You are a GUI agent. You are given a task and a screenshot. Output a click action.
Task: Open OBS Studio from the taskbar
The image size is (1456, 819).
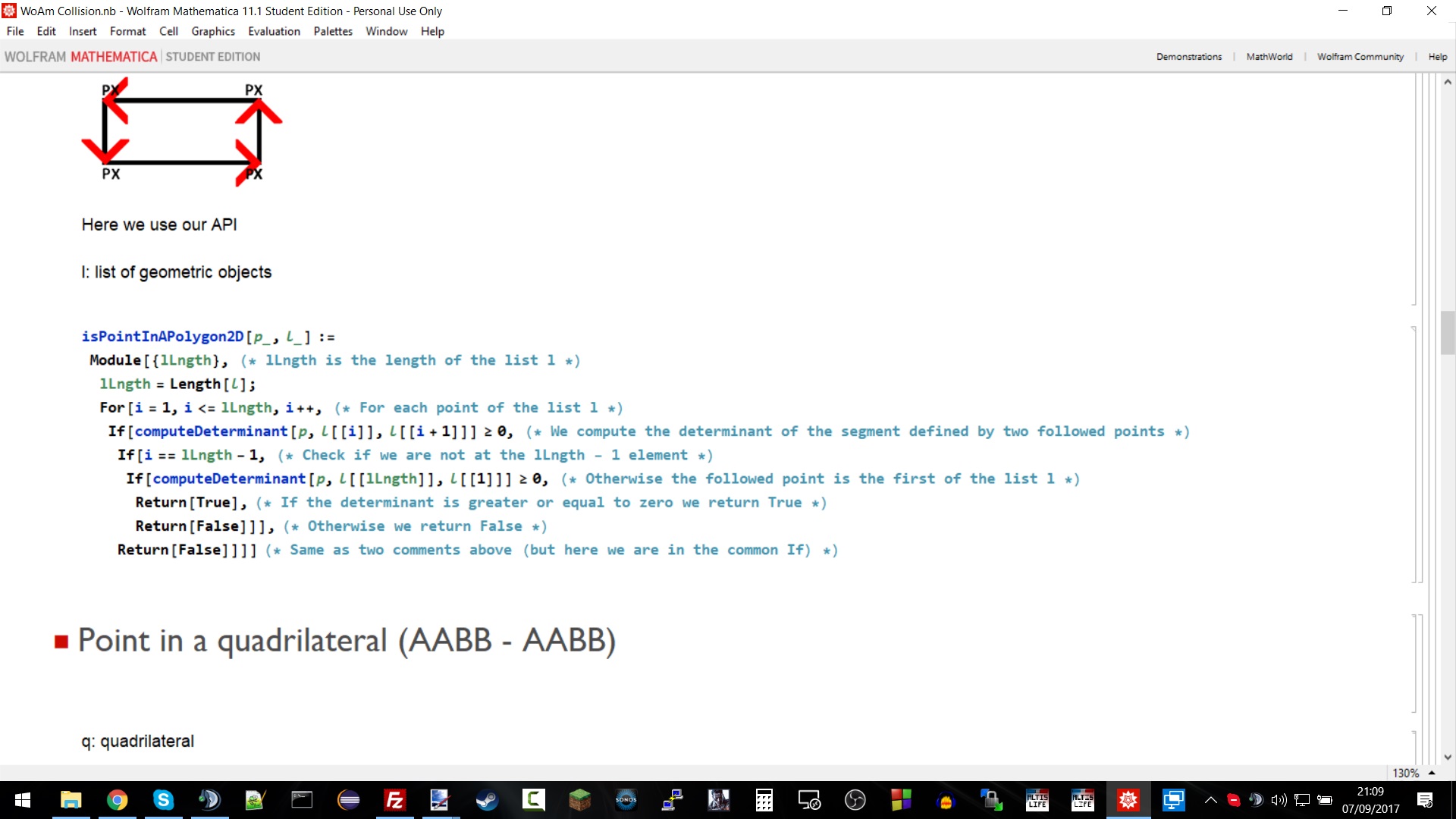pyautogui.click(x=855, y=800)
